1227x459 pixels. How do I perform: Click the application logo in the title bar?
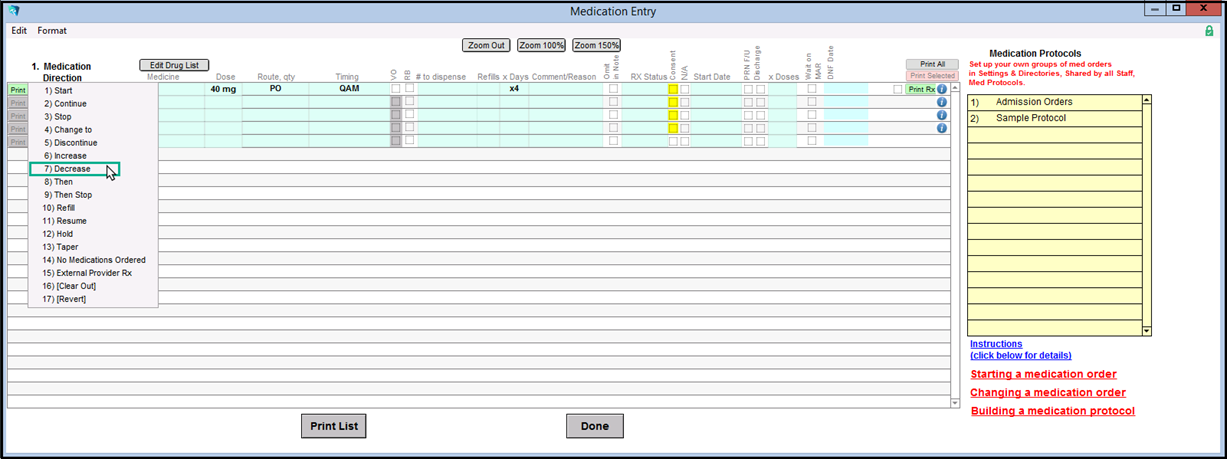(13, 11)
